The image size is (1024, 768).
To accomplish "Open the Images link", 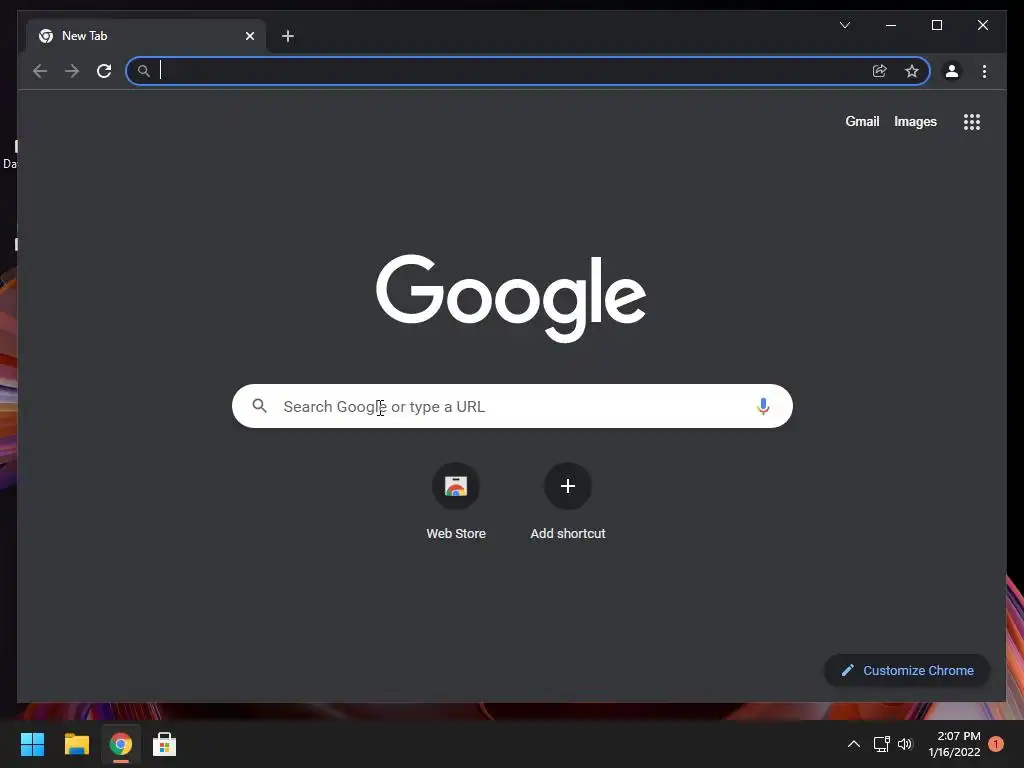I will coord(915,121).
